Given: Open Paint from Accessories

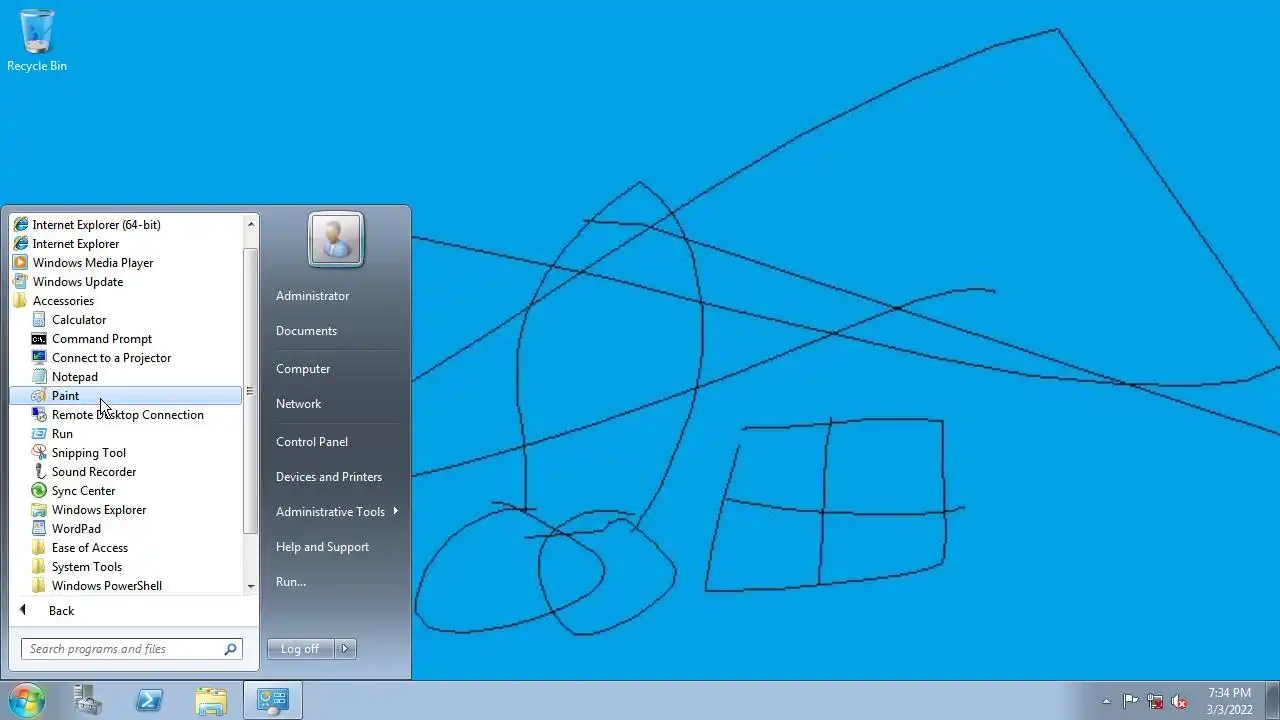Looking at the screenshot, I should (126, 396).
